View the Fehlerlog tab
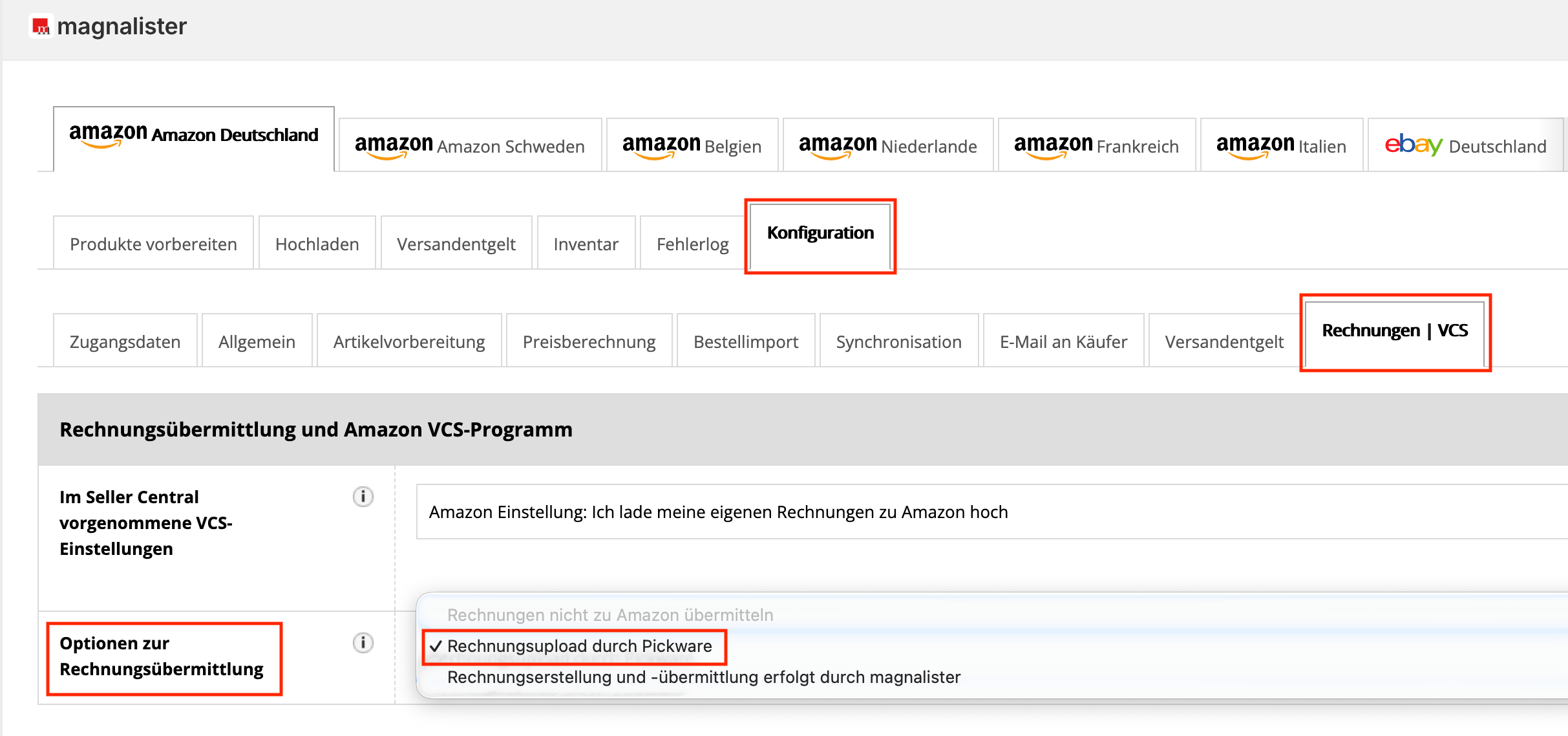The width and height of the screenshot is (1568, 736). coord(692,244)
